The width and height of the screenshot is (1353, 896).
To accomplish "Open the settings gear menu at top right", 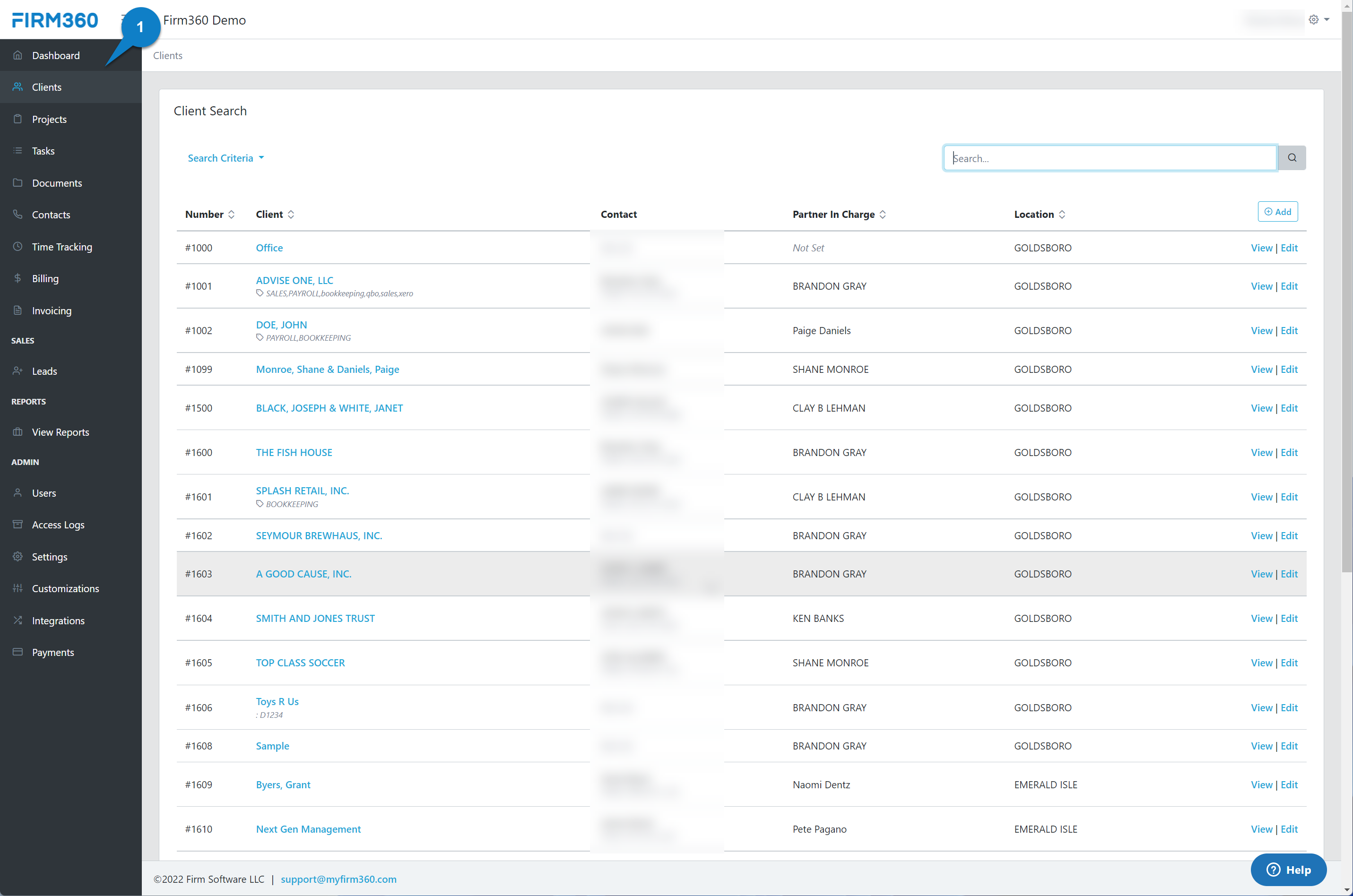I will coord(1314,19).
